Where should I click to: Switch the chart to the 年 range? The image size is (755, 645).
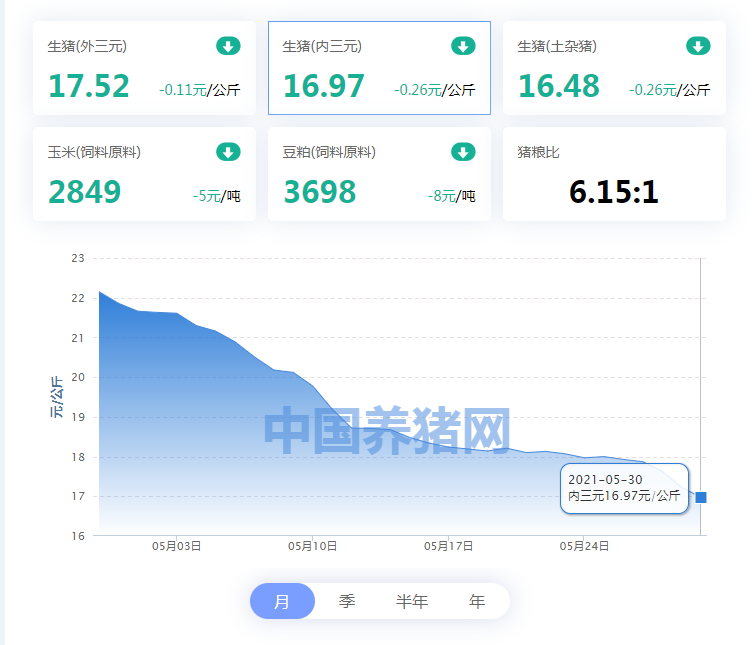pyautogui.click(x=477, y=601)
